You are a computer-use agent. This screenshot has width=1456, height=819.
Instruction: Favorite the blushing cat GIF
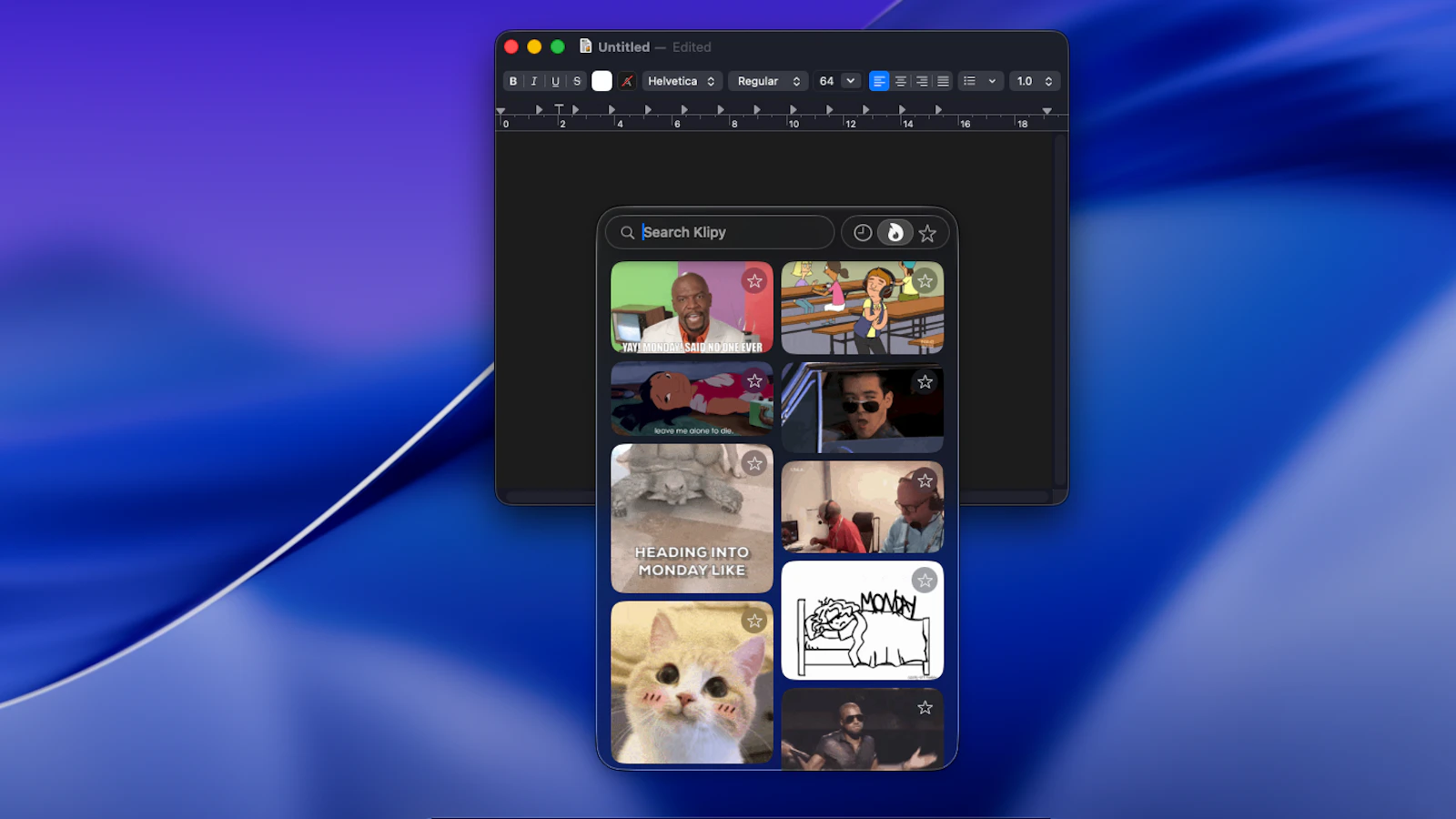[754, 621]
